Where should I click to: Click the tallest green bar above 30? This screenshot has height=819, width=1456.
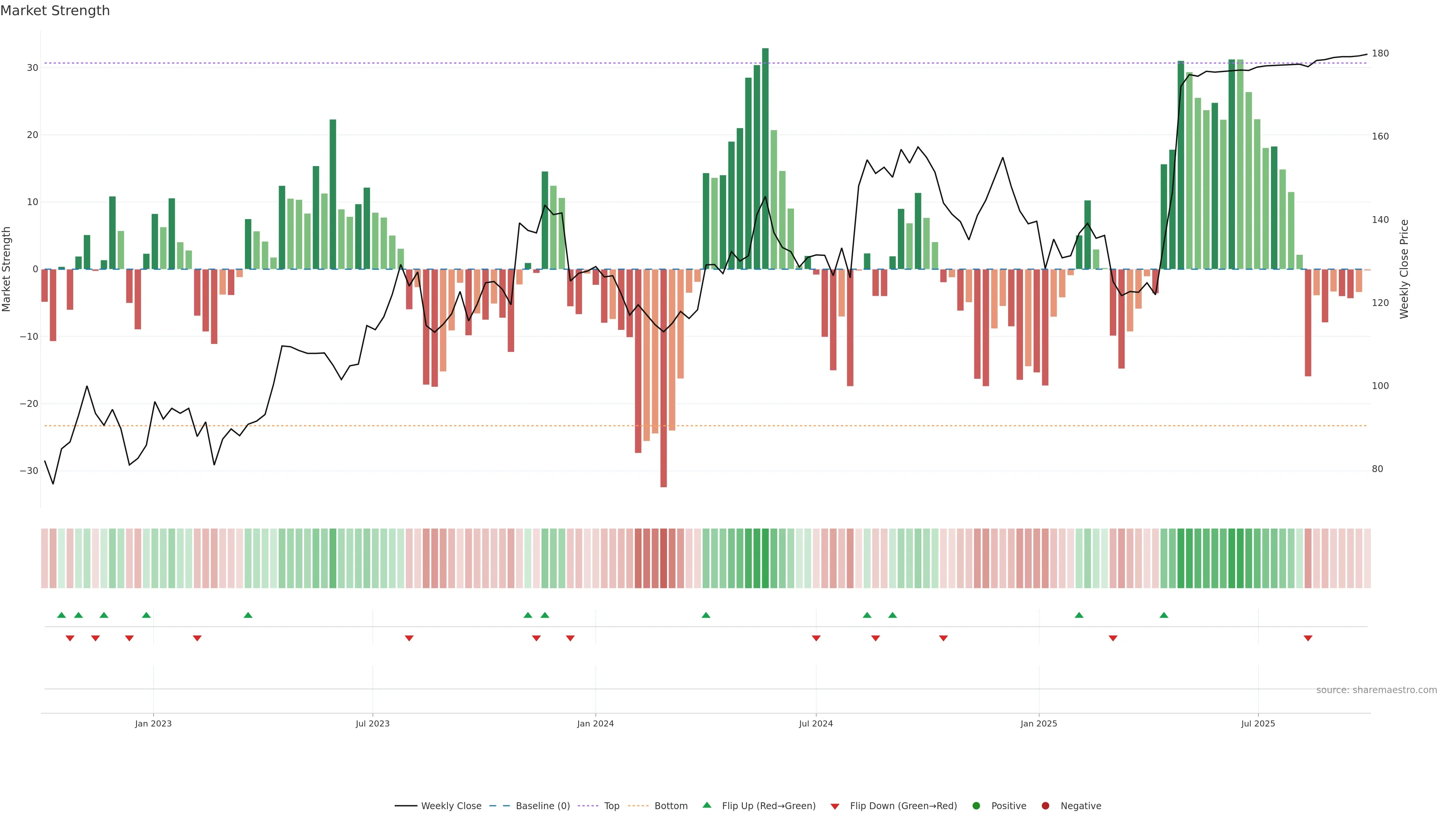click(x=765, y=158)
